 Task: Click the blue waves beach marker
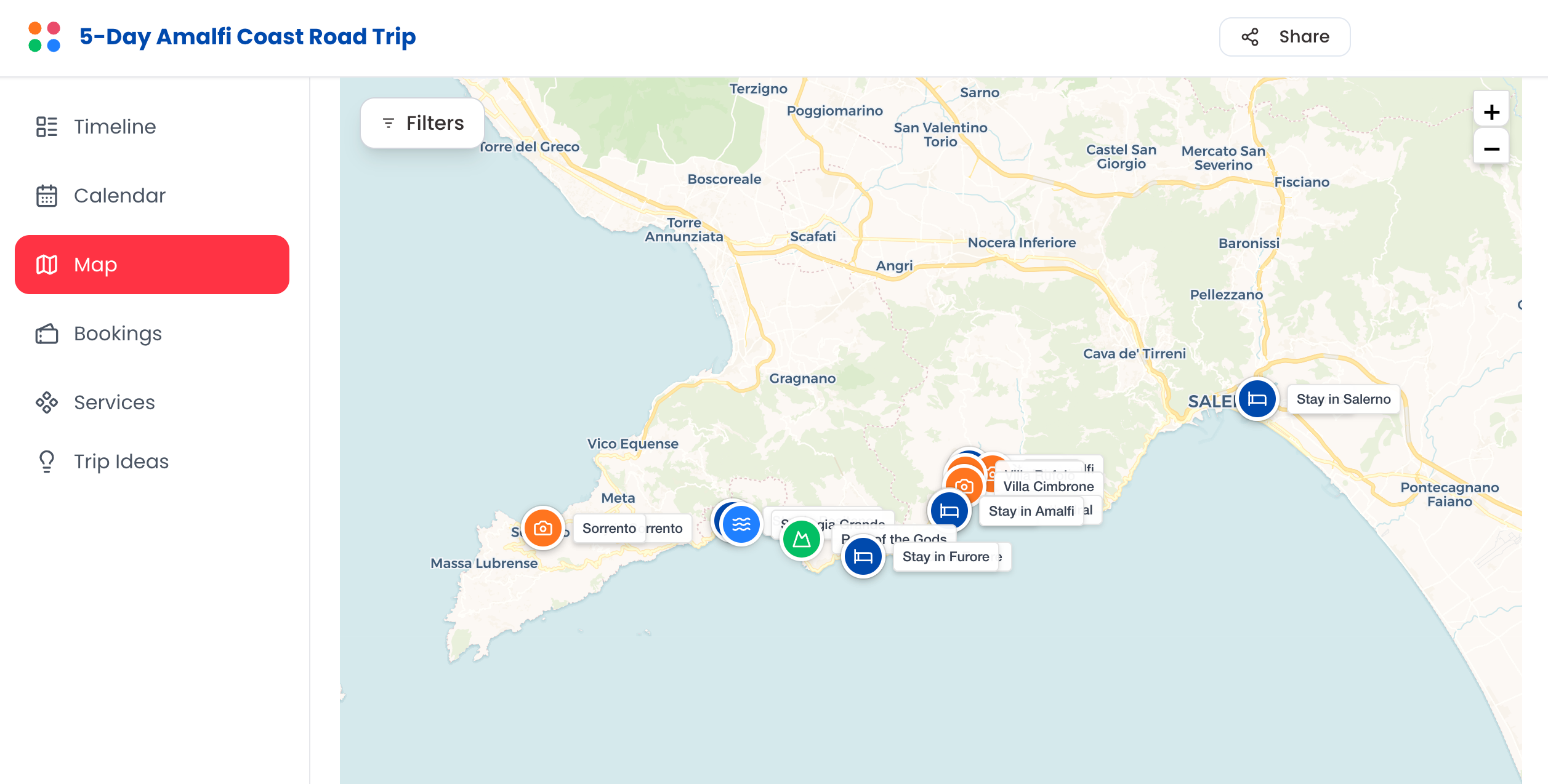(x=741, y=524)
